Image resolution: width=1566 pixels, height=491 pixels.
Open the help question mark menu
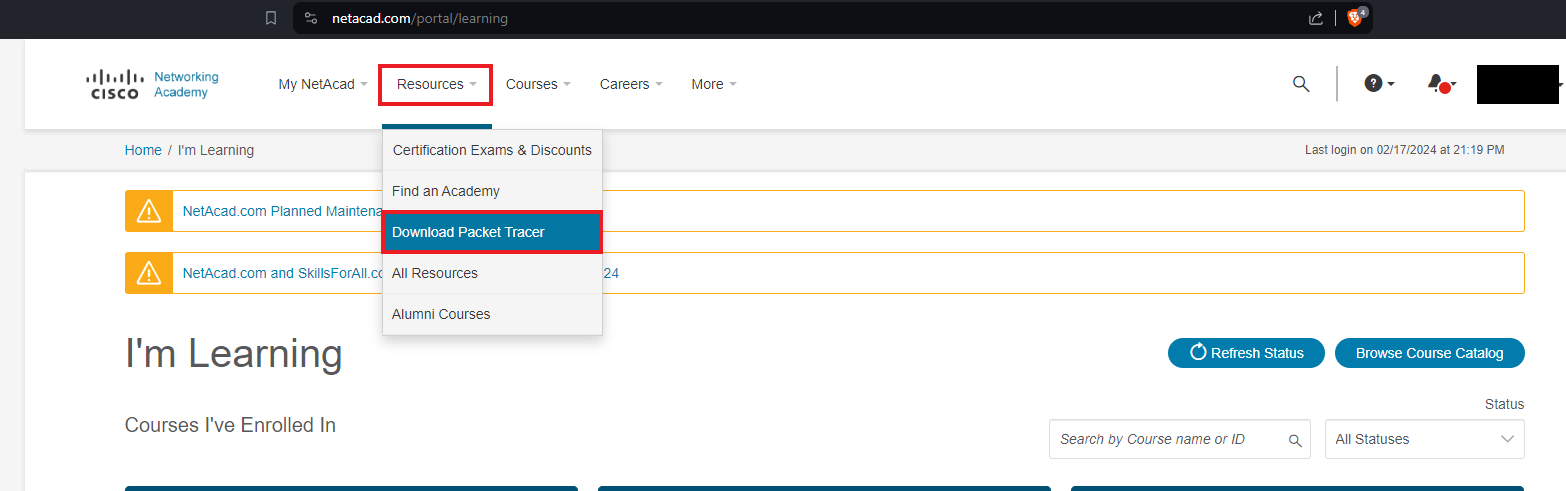tap(1379, 84)
